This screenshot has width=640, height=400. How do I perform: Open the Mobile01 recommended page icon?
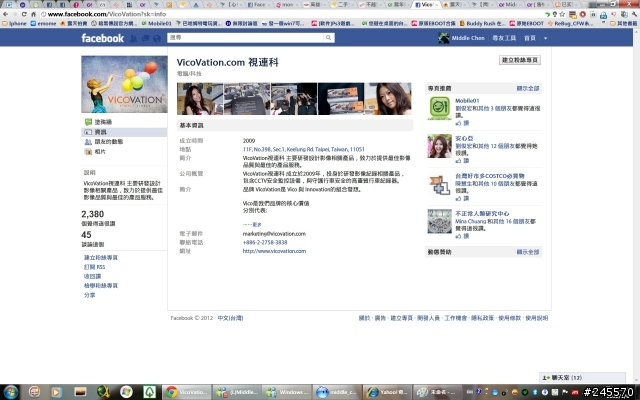pos(440,108)
